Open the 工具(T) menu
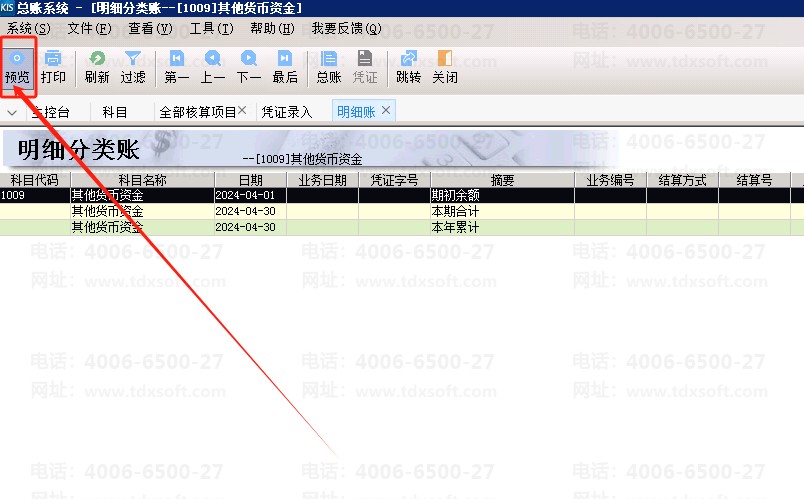 click(211, 29)
